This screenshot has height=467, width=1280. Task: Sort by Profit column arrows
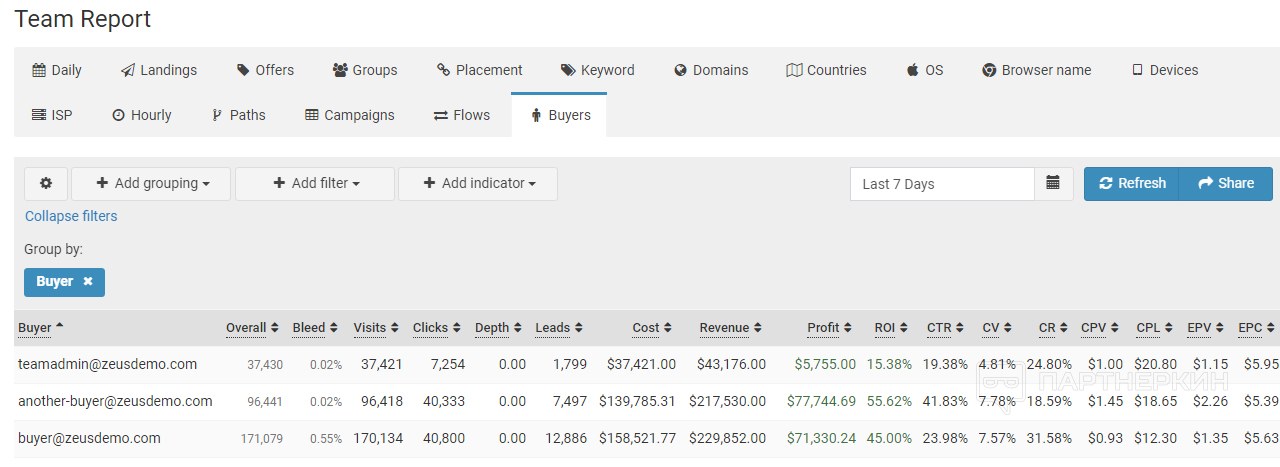847,328
